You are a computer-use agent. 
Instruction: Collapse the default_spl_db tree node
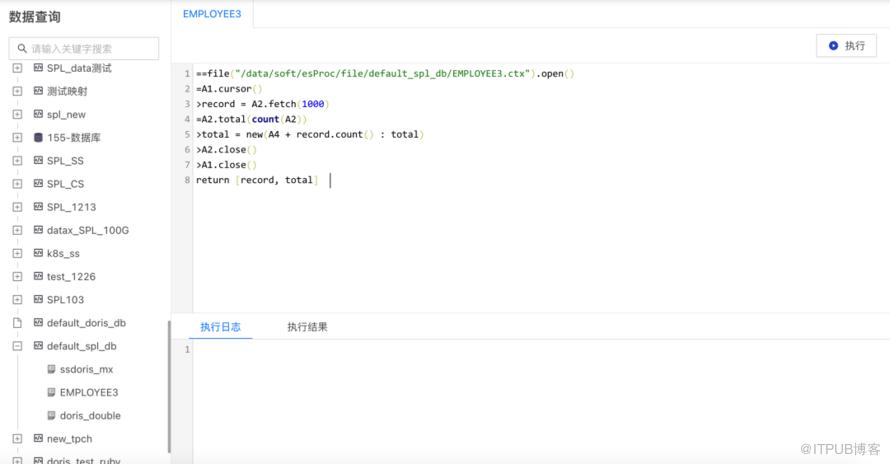pyautogui.click(x=17, y=346)
